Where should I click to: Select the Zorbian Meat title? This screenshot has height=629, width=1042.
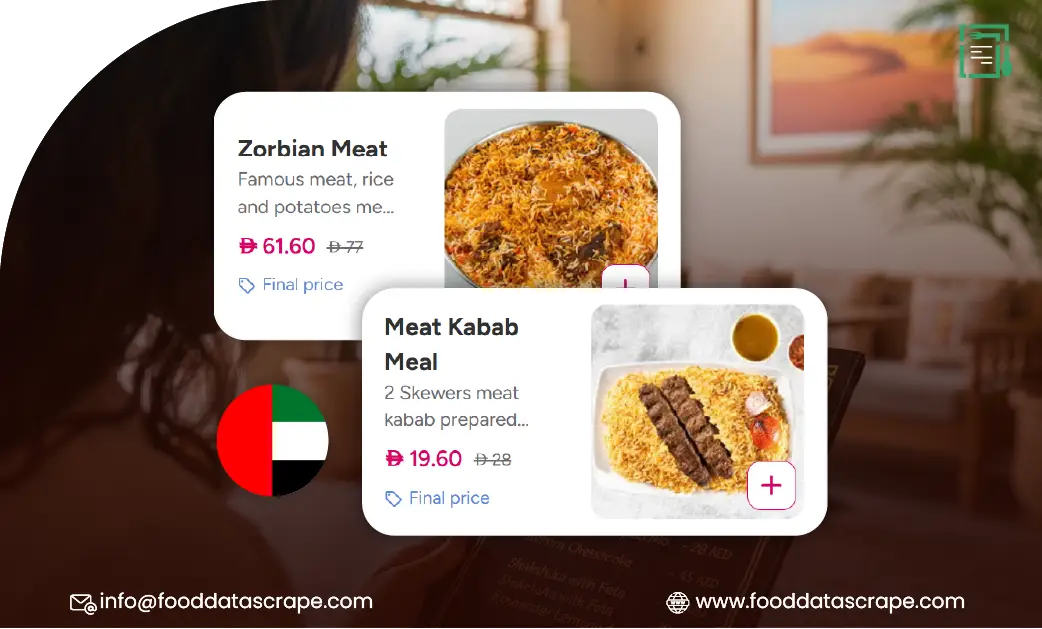click(312, 148)
